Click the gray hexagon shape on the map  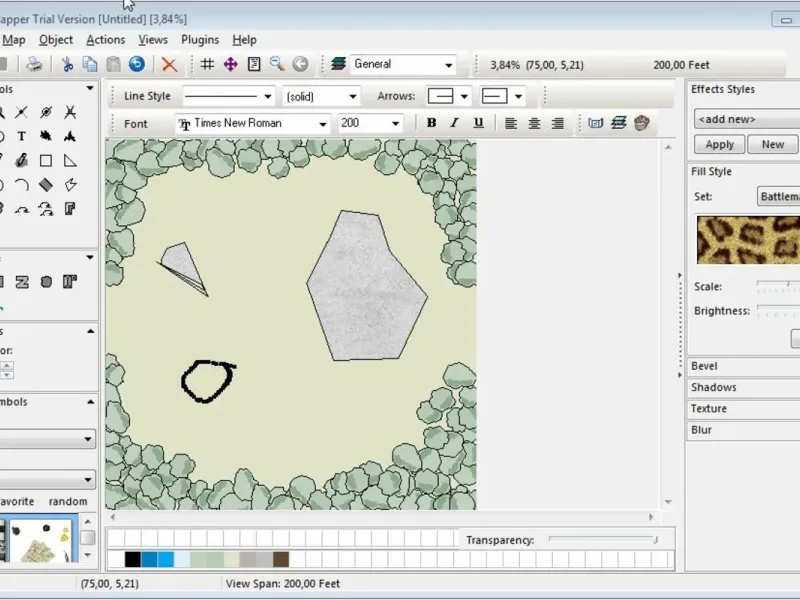(x=367, y=286)
